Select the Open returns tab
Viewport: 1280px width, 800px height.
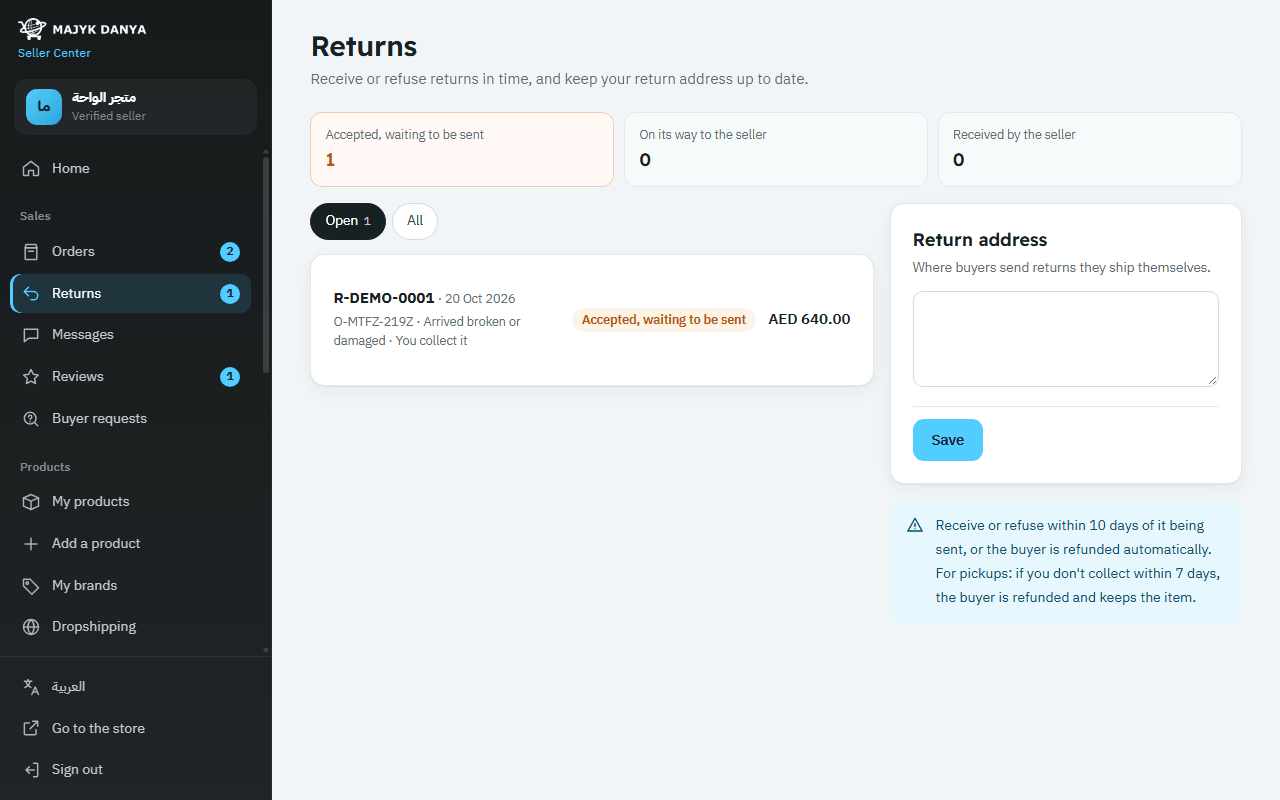(348, 221)
